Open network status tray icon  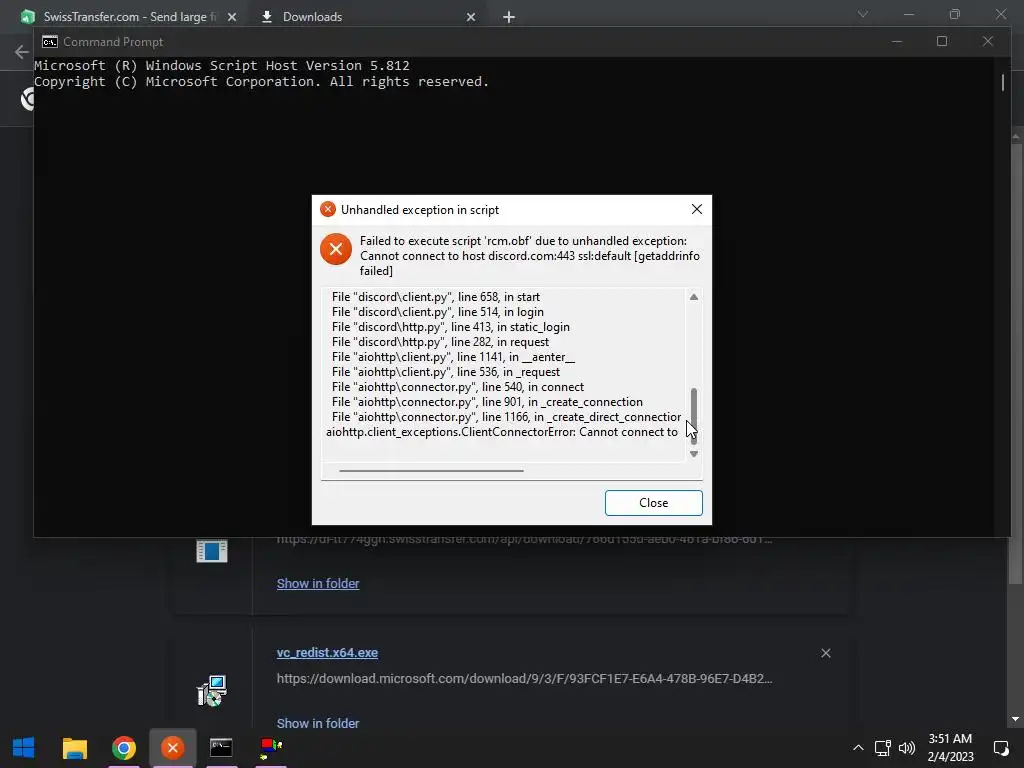tap(883, 748)
